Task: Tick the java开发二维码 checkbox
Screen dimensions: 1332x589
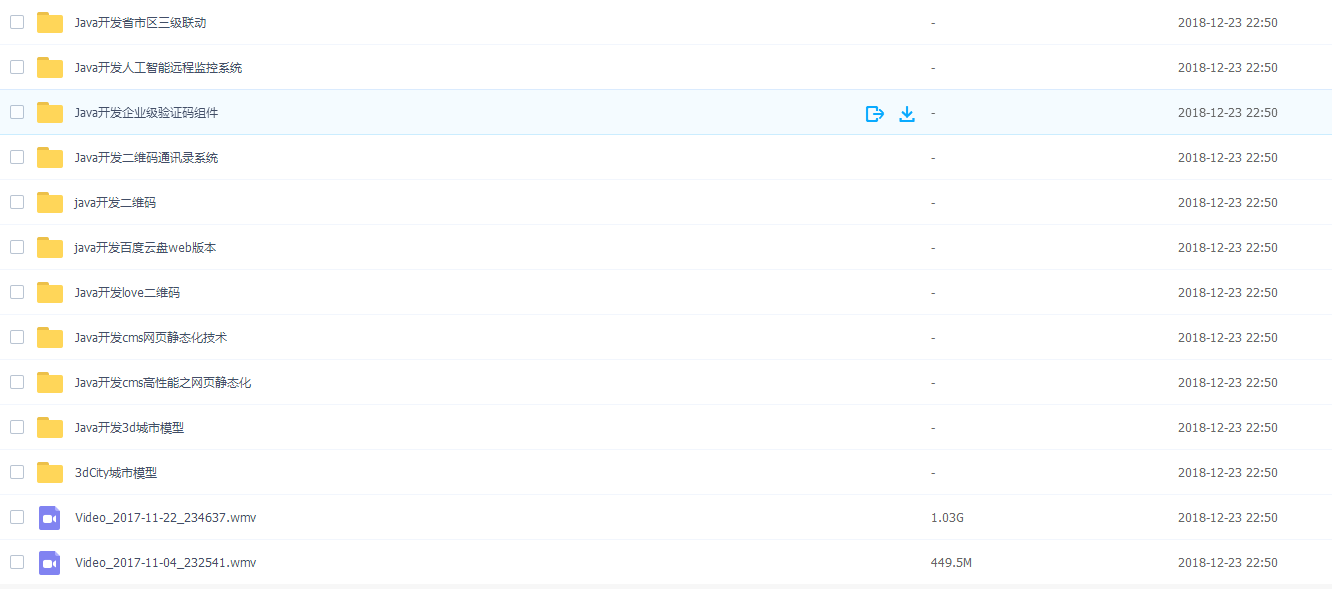Action: coord(17,202)
